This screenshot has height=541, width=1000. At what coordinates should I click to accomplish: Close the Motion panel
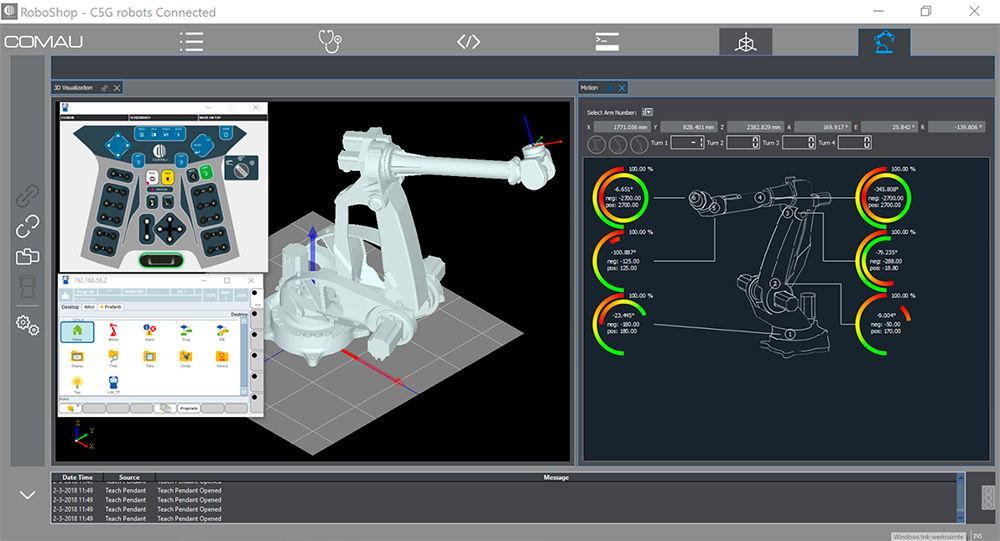point(622,88)
